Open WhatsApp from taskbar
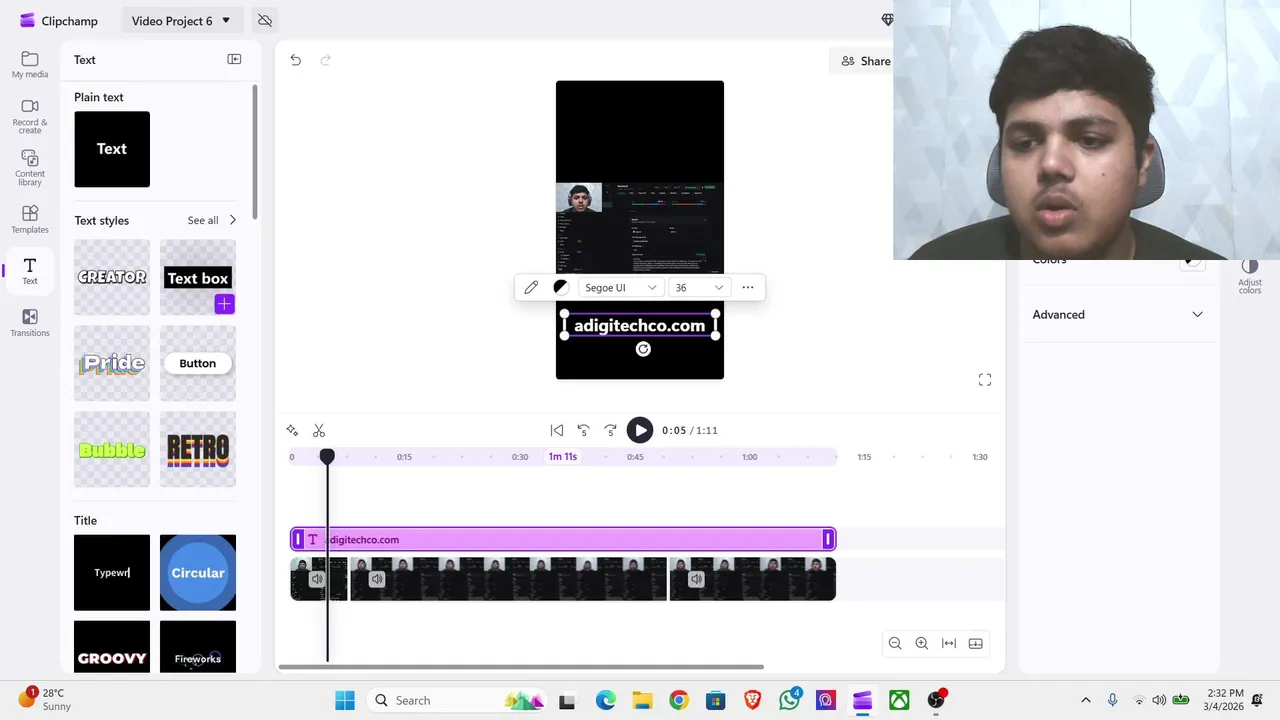 (x=789, y=700)
